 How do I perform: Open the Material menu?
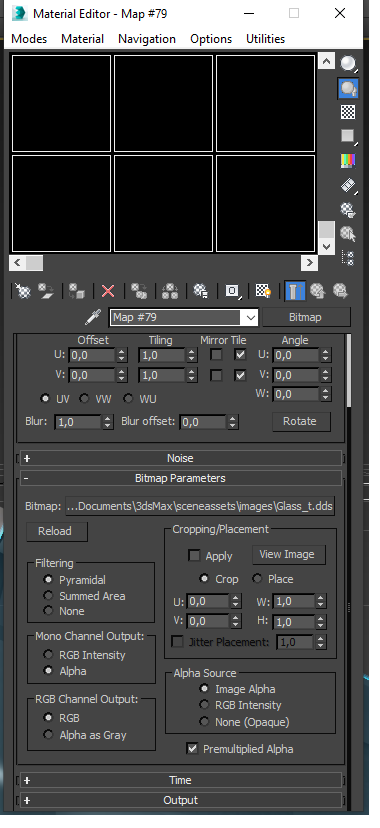point(82,39)
